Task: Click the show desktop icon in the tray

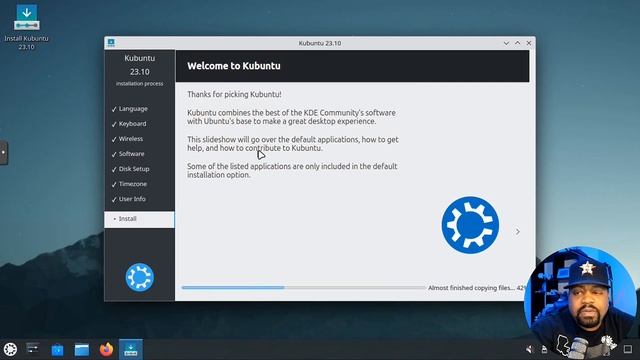Action: [628, 349]
